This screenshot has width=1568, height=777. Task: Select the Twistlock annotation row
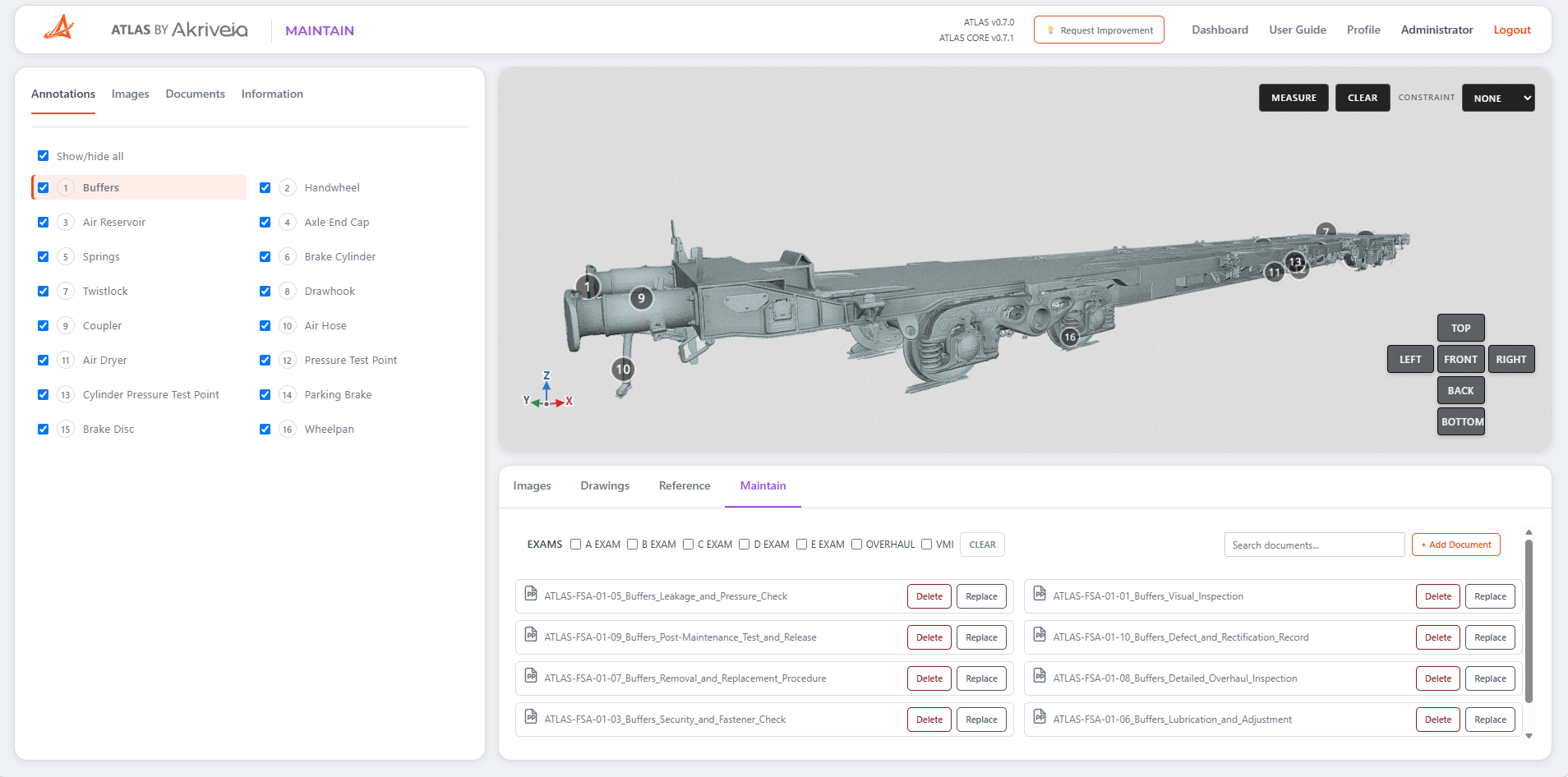[139, 292]
